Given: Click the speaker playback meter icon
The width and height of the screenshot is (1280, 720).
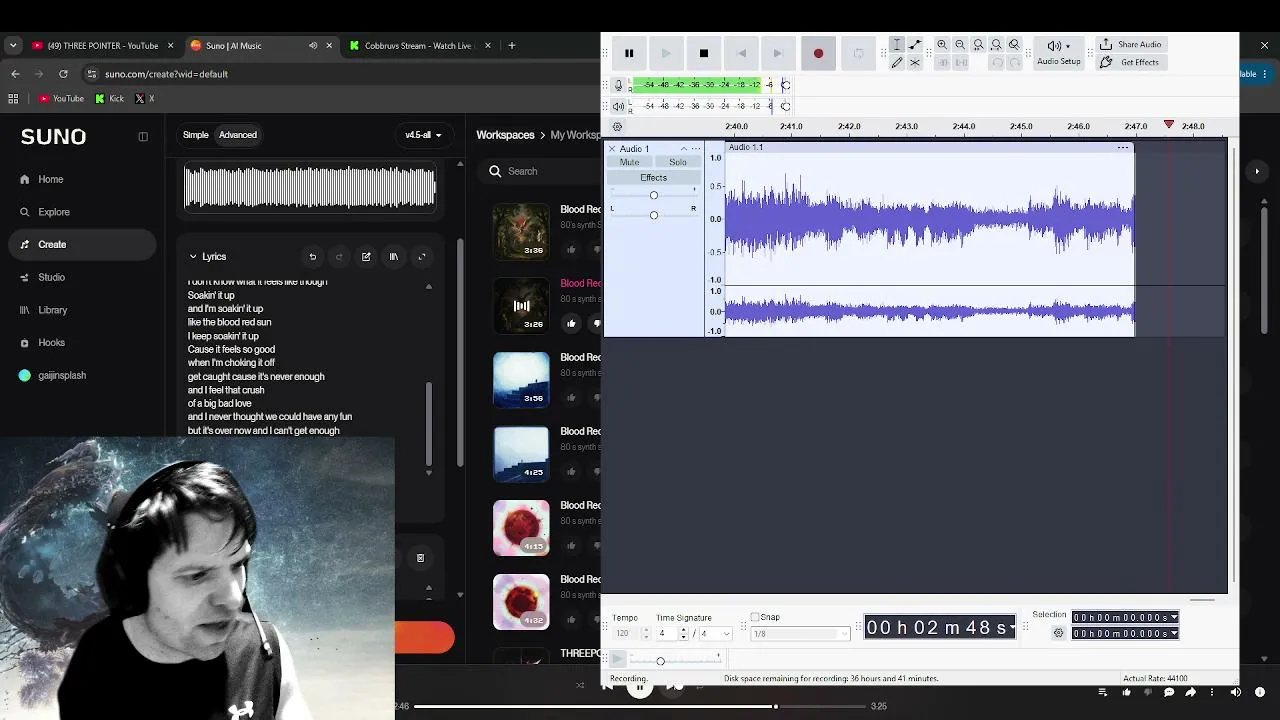Looking at the screenshot, I should [618, 106].
